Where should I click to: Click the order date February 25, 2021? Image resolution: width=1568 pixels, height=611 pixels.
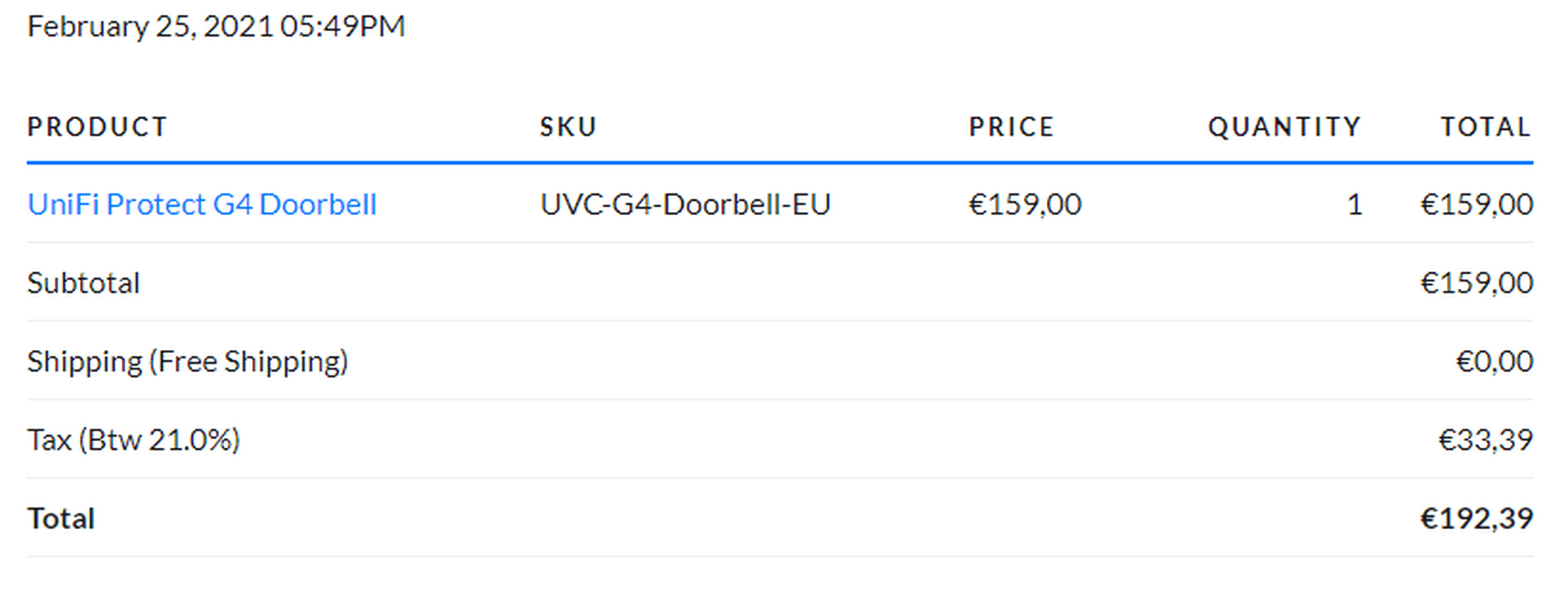click(x=149, y=27)
